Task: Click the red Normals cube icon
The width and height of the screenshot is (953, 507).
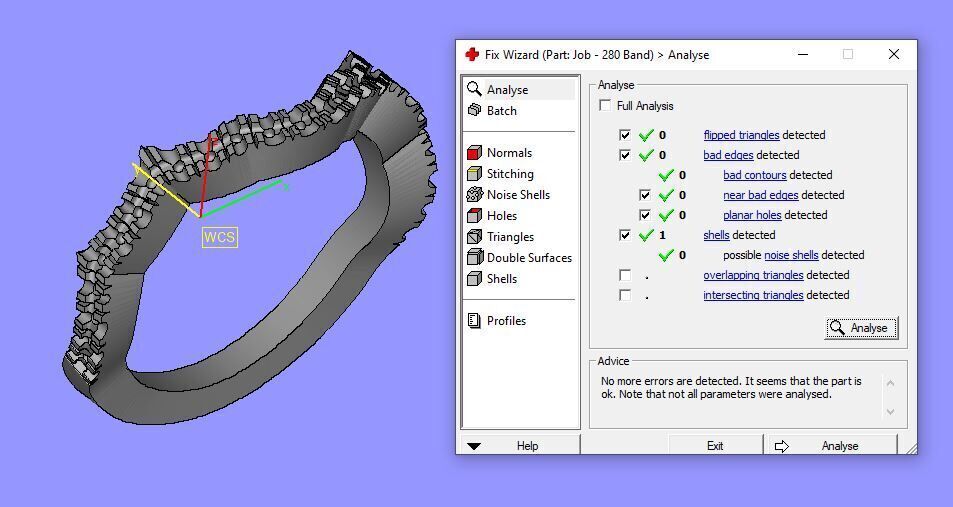Action: (474, 153)
